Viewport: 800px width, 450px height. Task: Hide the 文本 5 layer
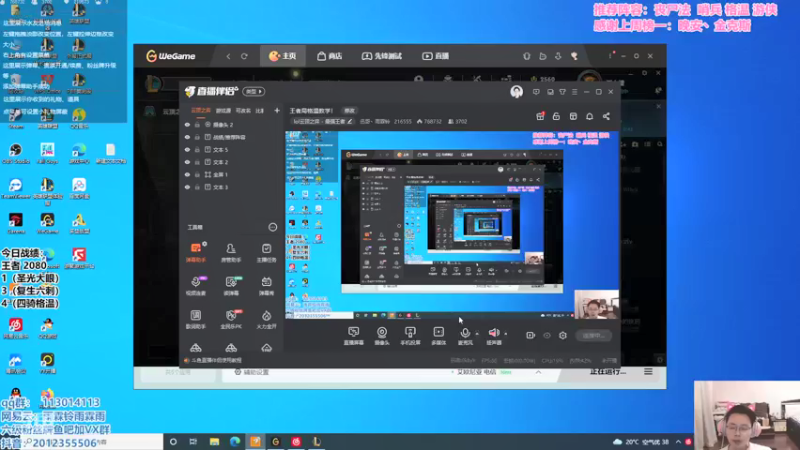(187, 149)
